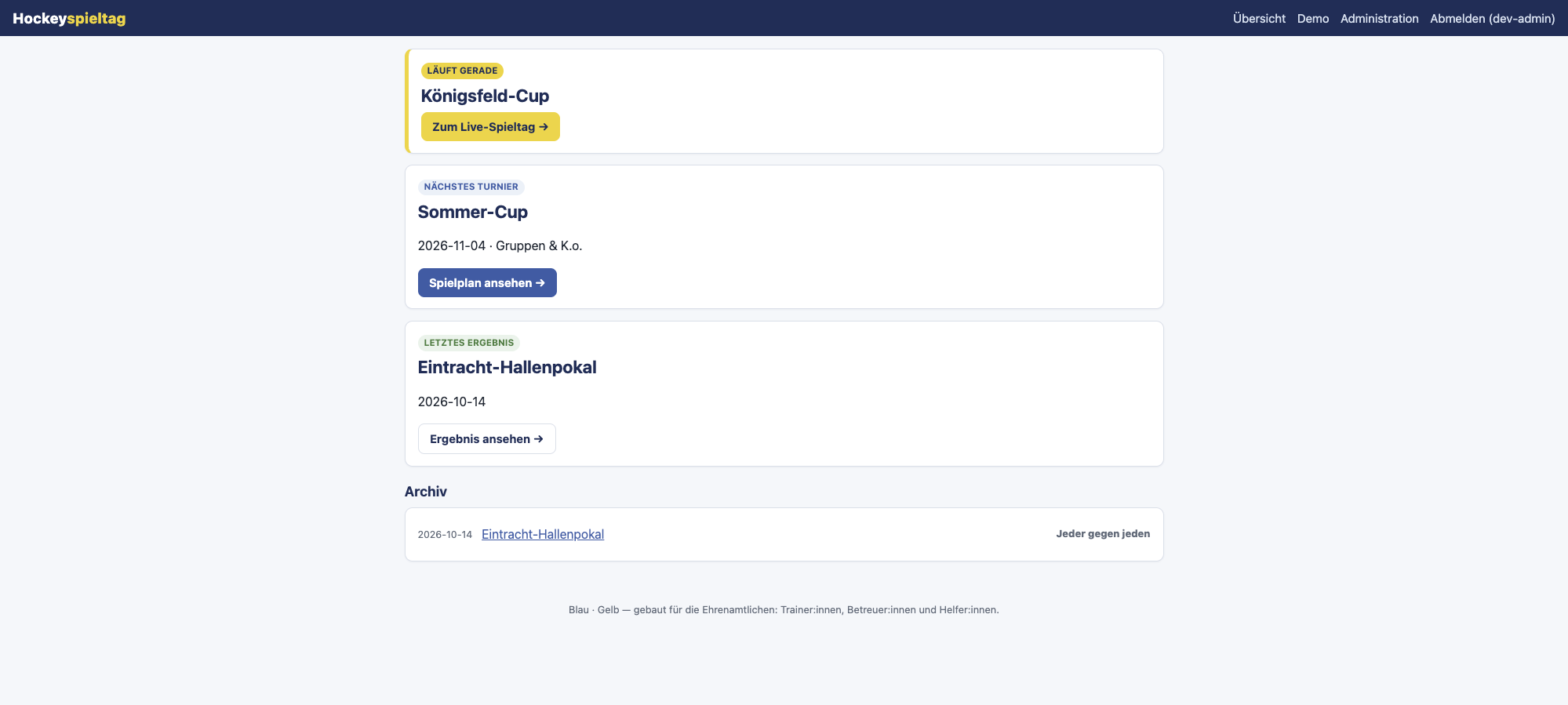Click the Königsfeld-Cup heading
1568x705 pixels.
(485, 96)
